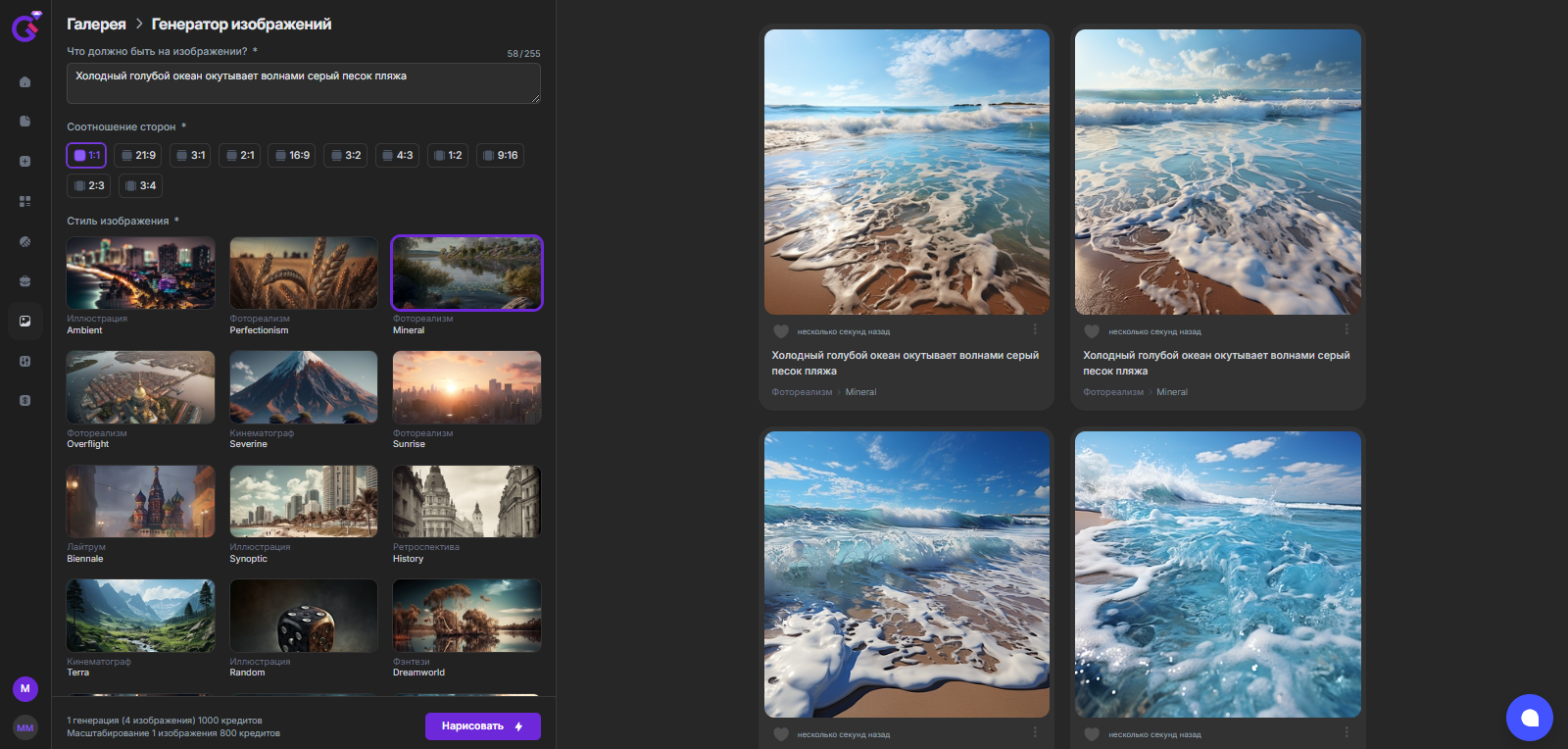
Task: Open the templates grid sidebar icon
Action: click(x=25, y=201)
